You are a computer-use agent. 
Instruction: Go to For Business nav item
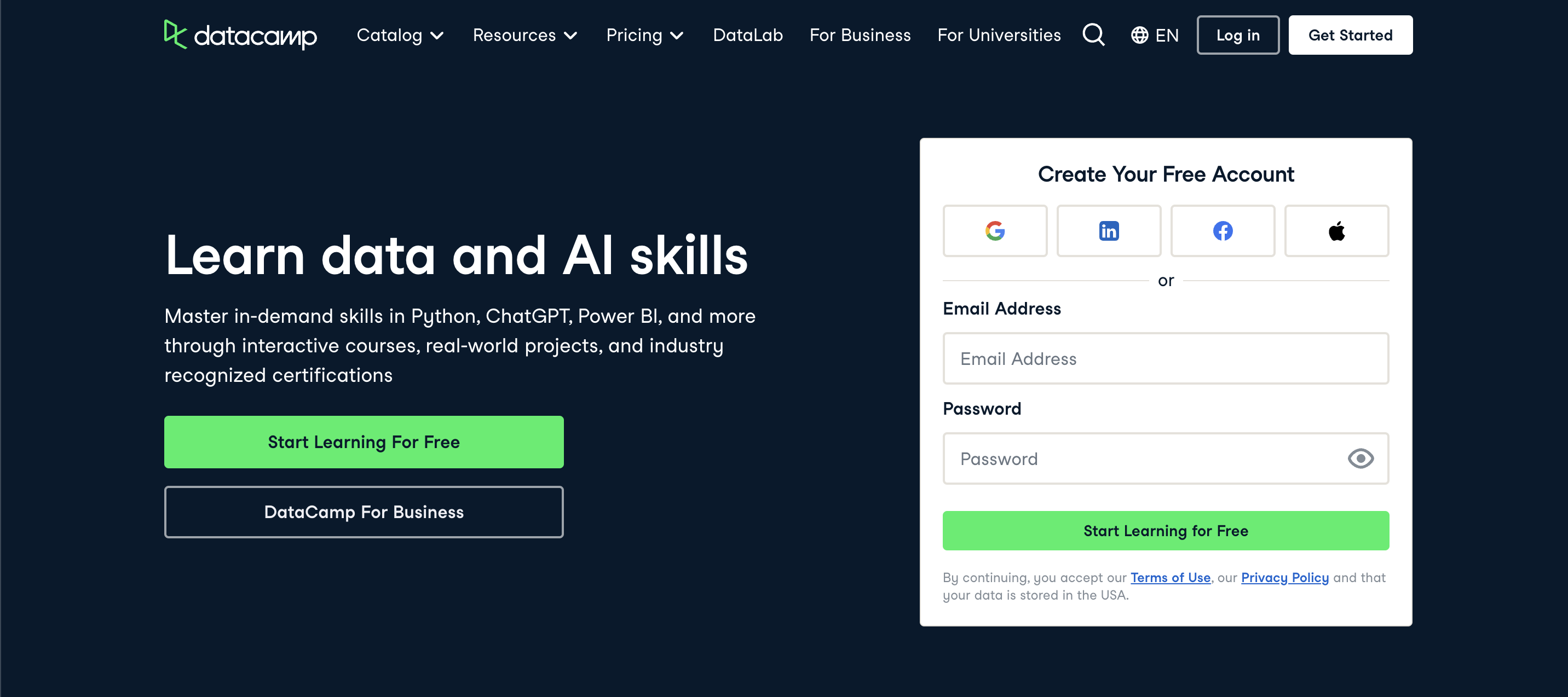tap(860, 35)
